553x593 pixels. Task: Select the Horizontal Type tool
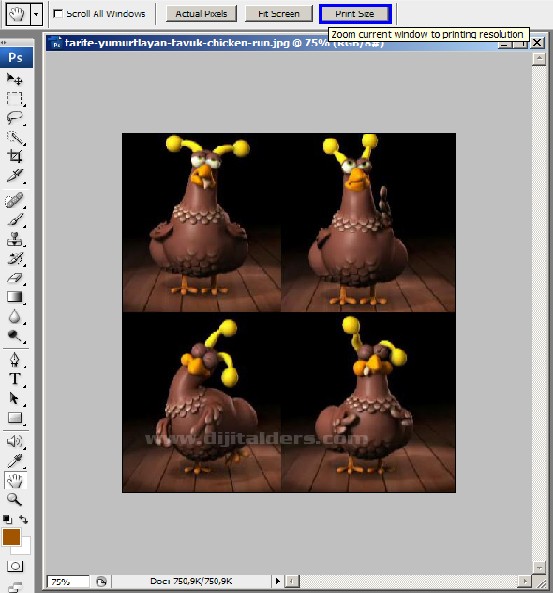tap(15, 379)
